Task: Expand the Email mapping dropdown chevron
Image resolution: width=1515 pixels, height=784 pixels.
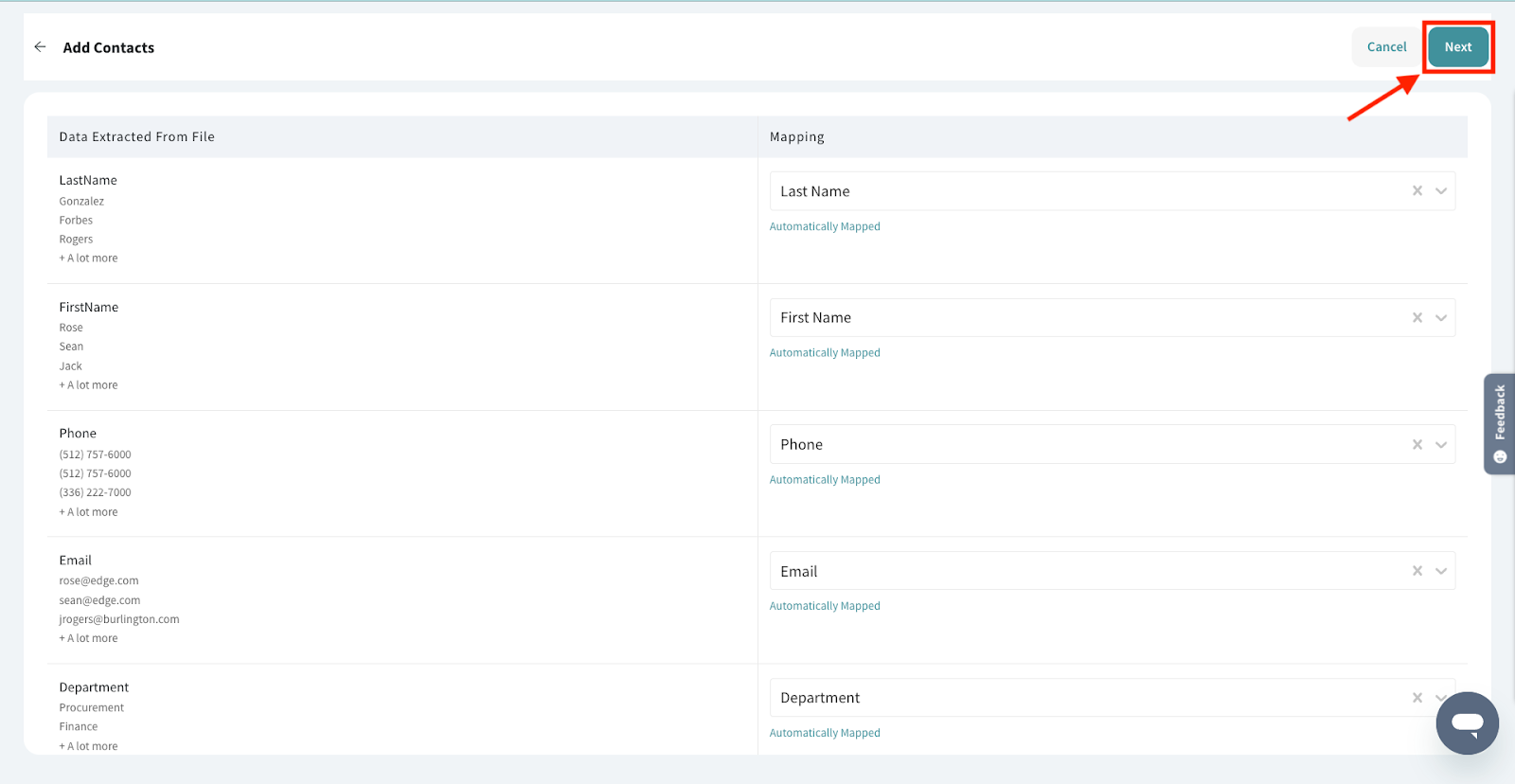Action: [x=1441, y=571]
